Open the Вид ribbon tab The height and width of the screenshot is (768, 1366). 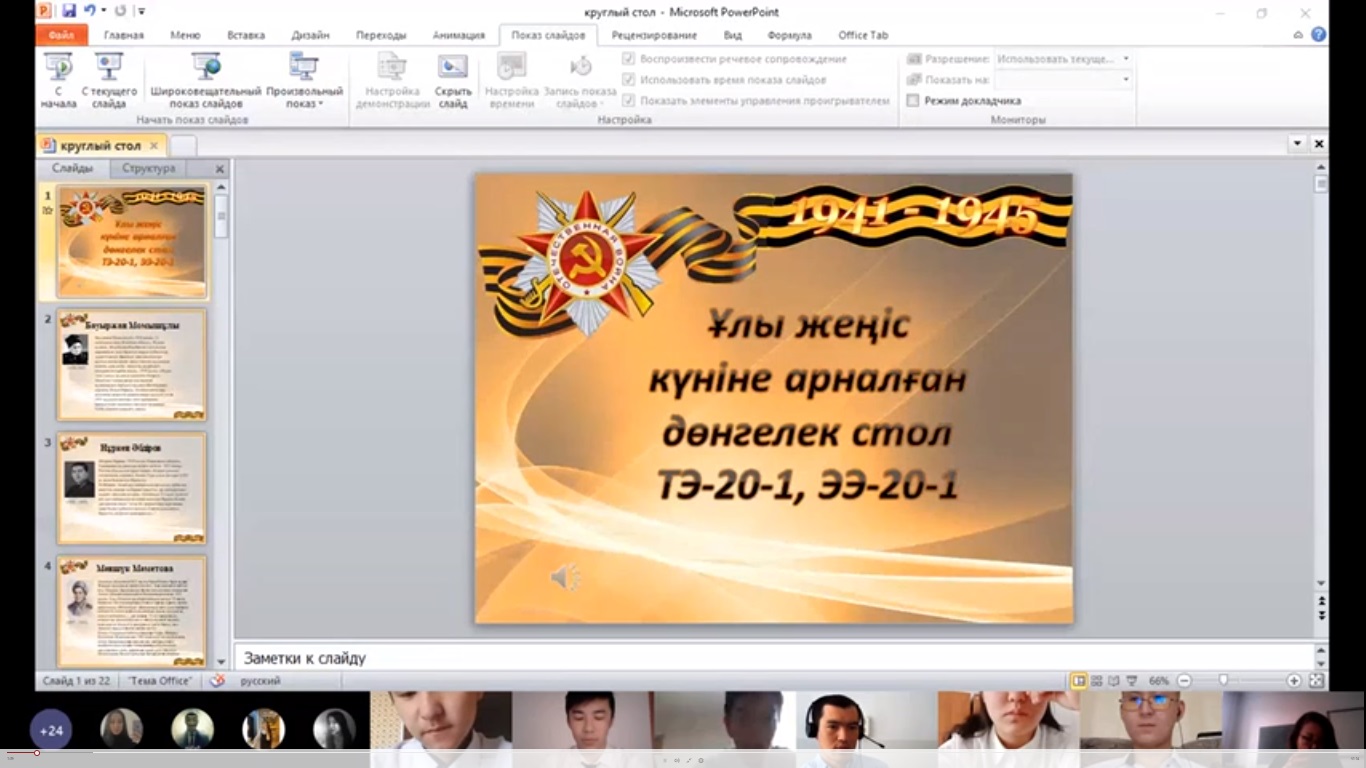tap(733, 35)
